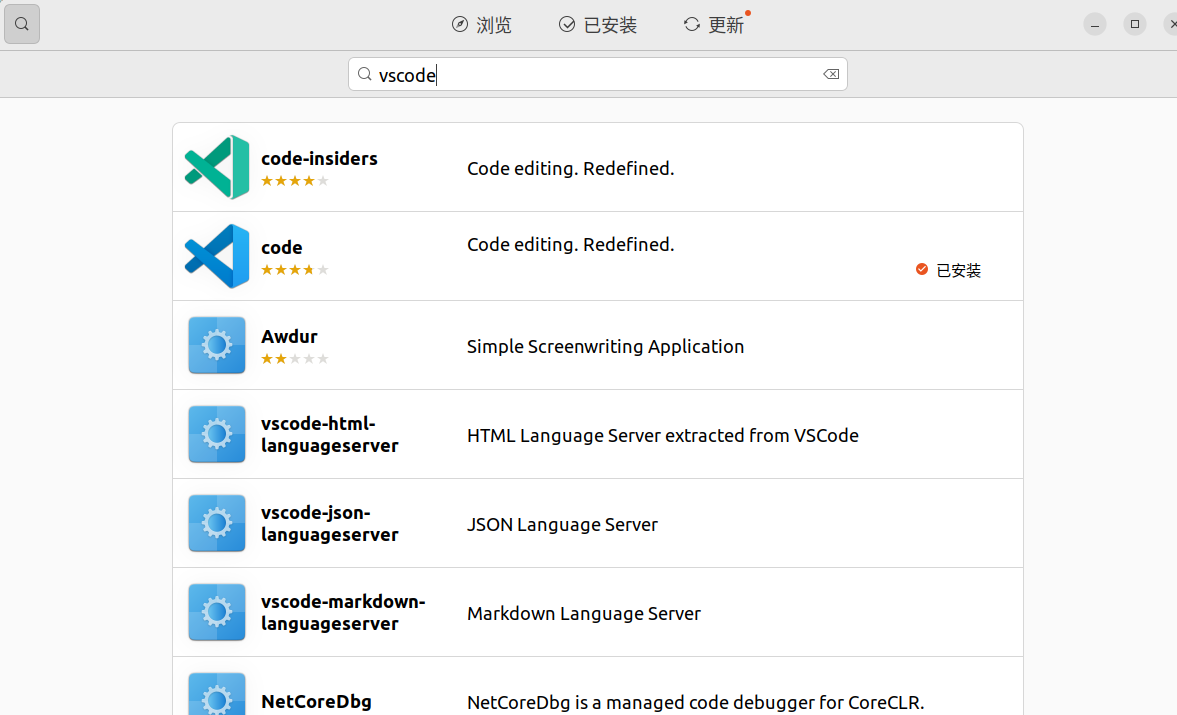This screenshot has width=1177, height=715.
Task: Select the code app name
Action: point(281,248)
